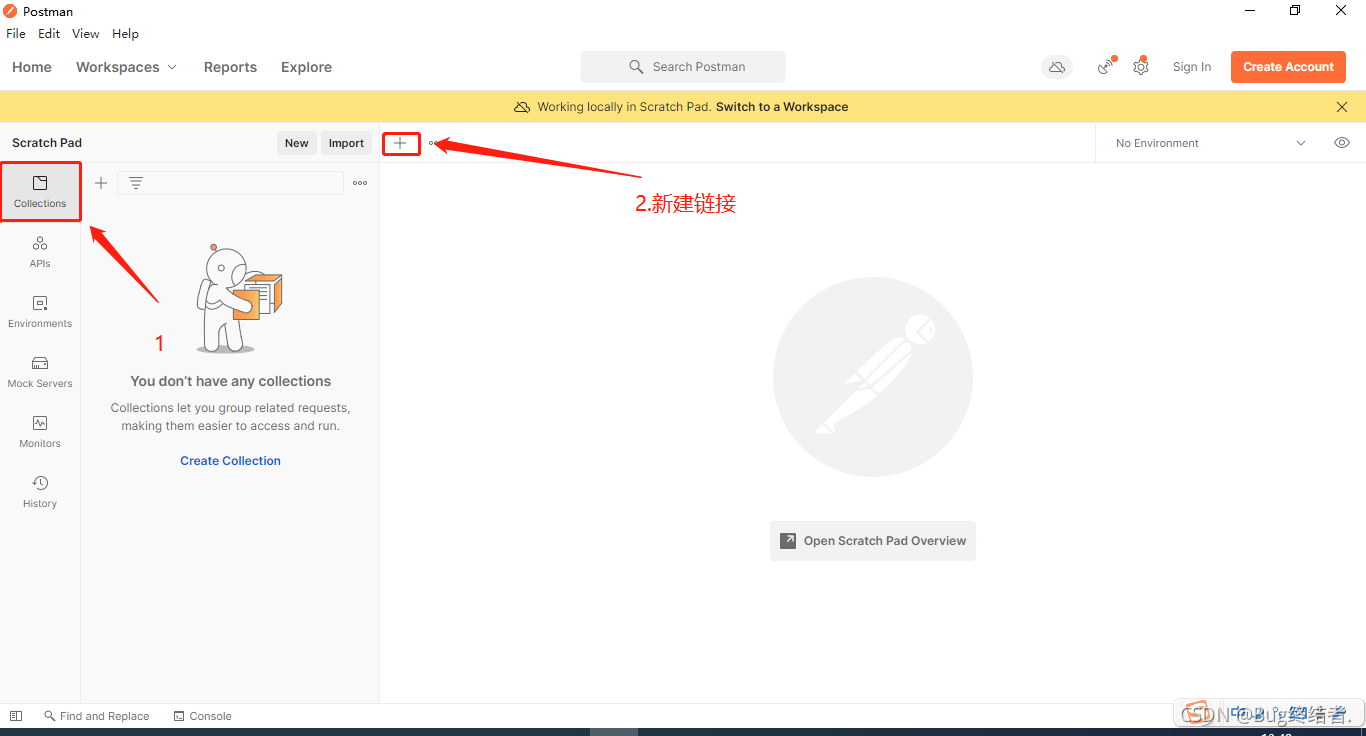The image size is (1366, 736).
Task: Minimize the Postman window
Action: click(1250, 11)
